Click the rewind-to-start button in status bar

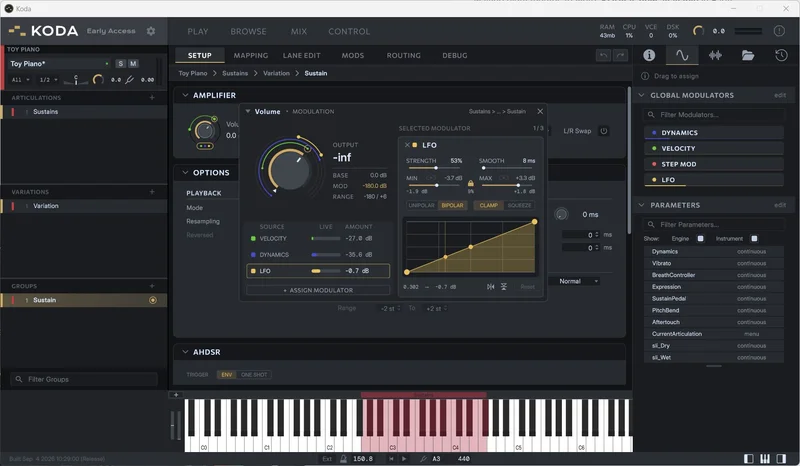(391, 459)
